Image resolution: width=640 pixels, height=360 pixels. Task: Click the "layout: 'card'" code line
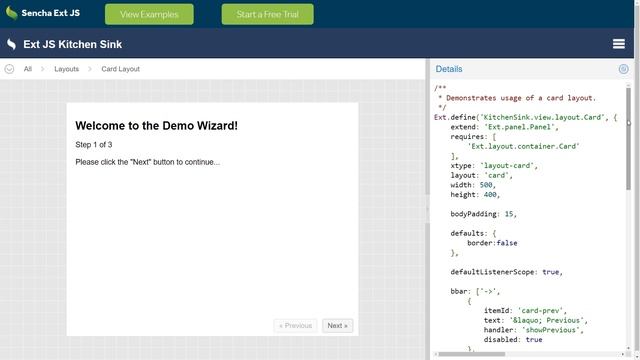point(482,176)
